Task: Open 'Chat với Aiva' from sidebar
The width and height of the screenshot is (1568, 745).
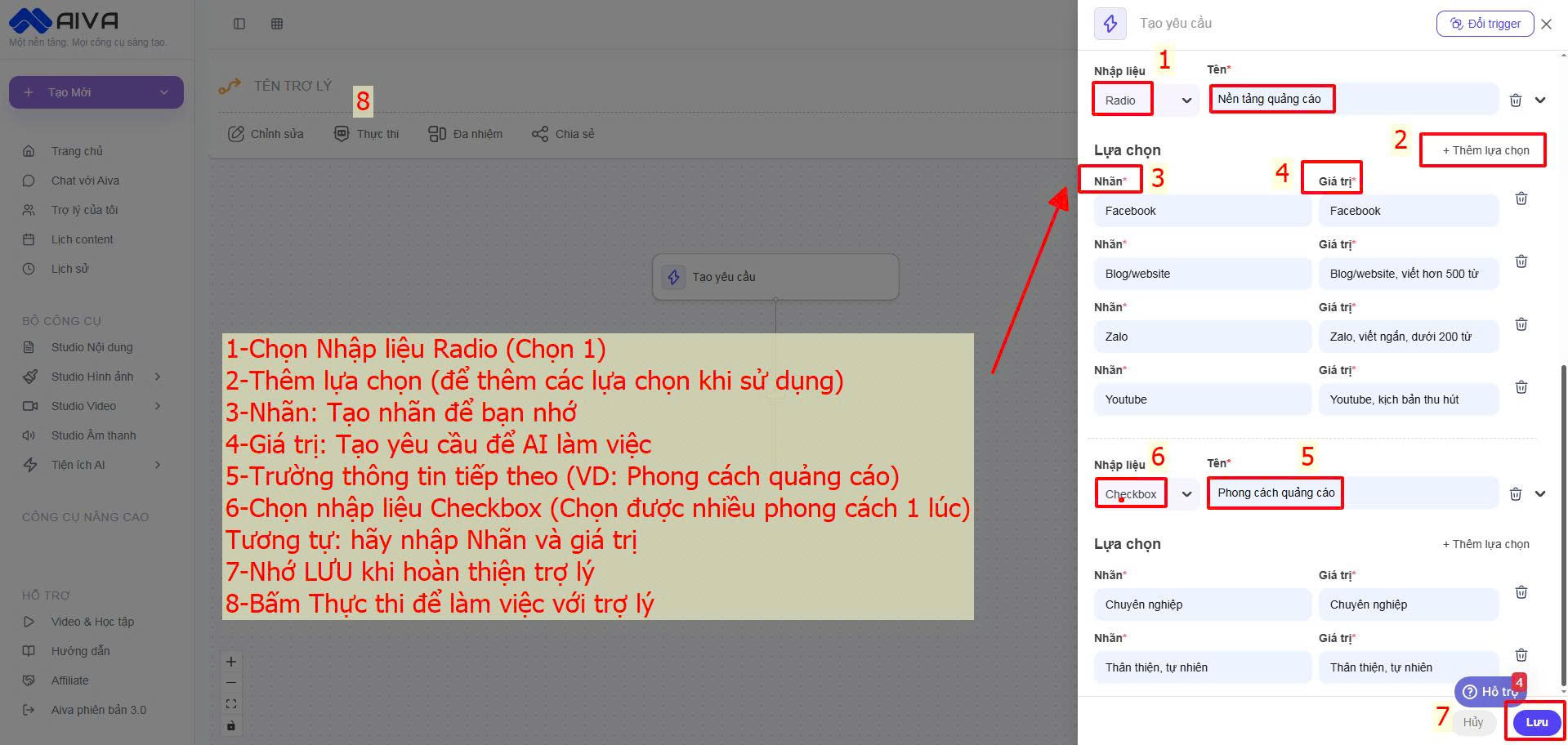Action: click(85, 181)
